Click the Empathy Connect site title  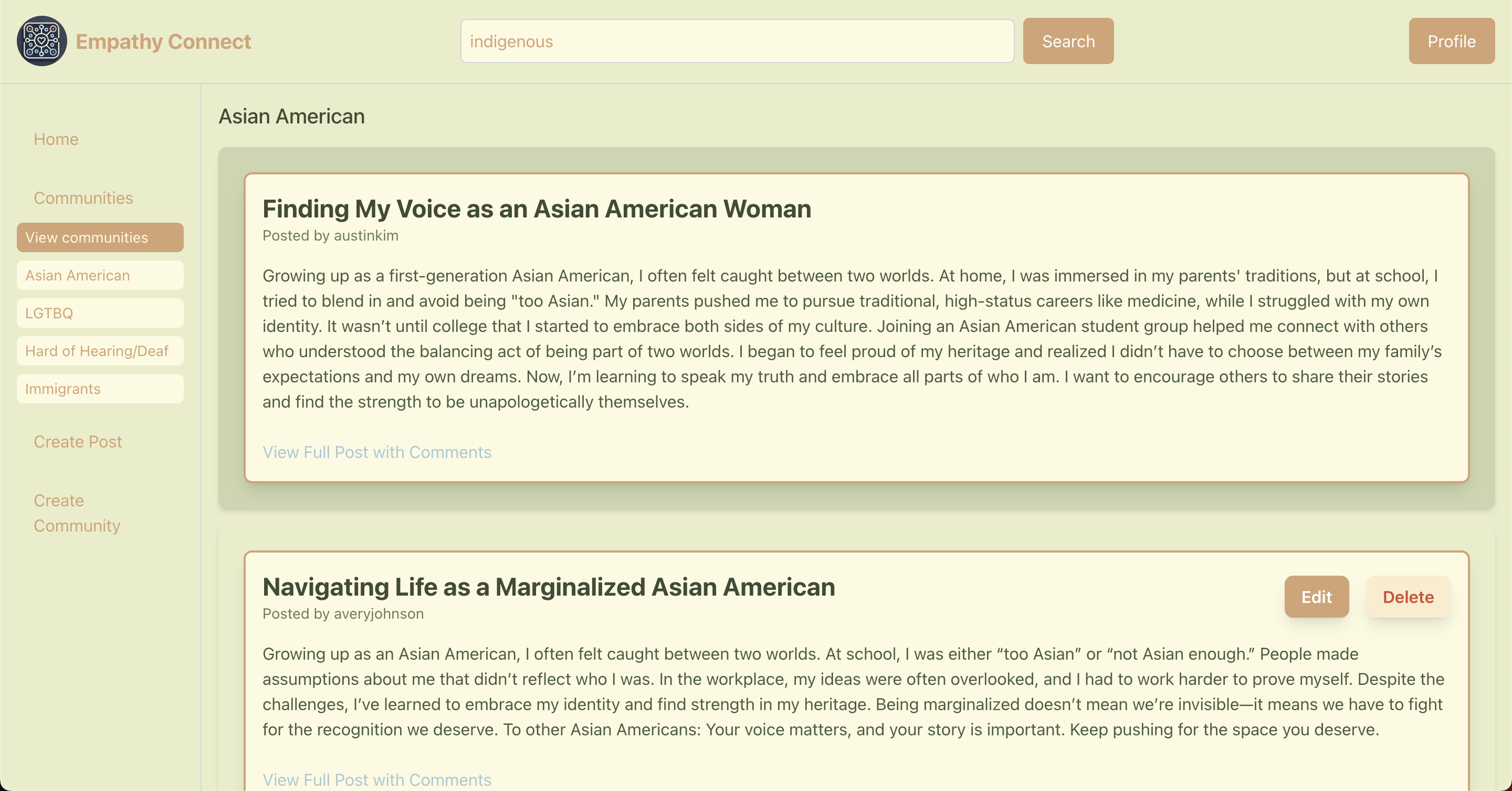point(163,41)
